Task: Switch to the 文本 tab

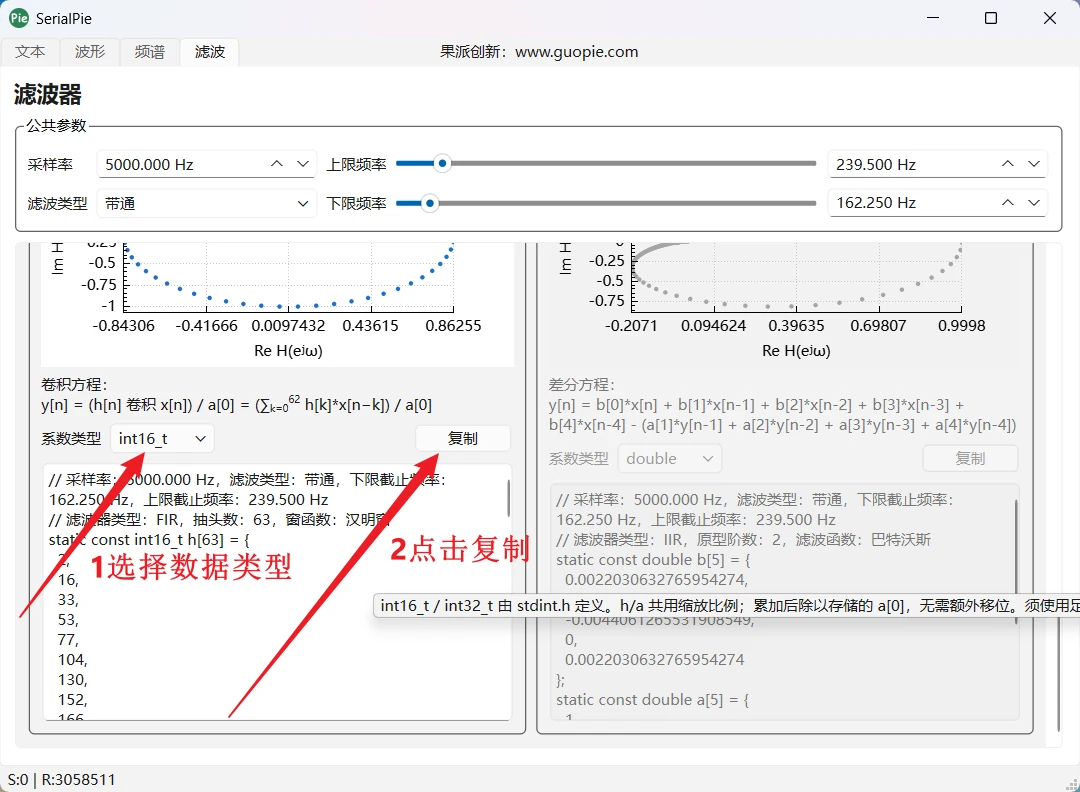Action: 30,52
